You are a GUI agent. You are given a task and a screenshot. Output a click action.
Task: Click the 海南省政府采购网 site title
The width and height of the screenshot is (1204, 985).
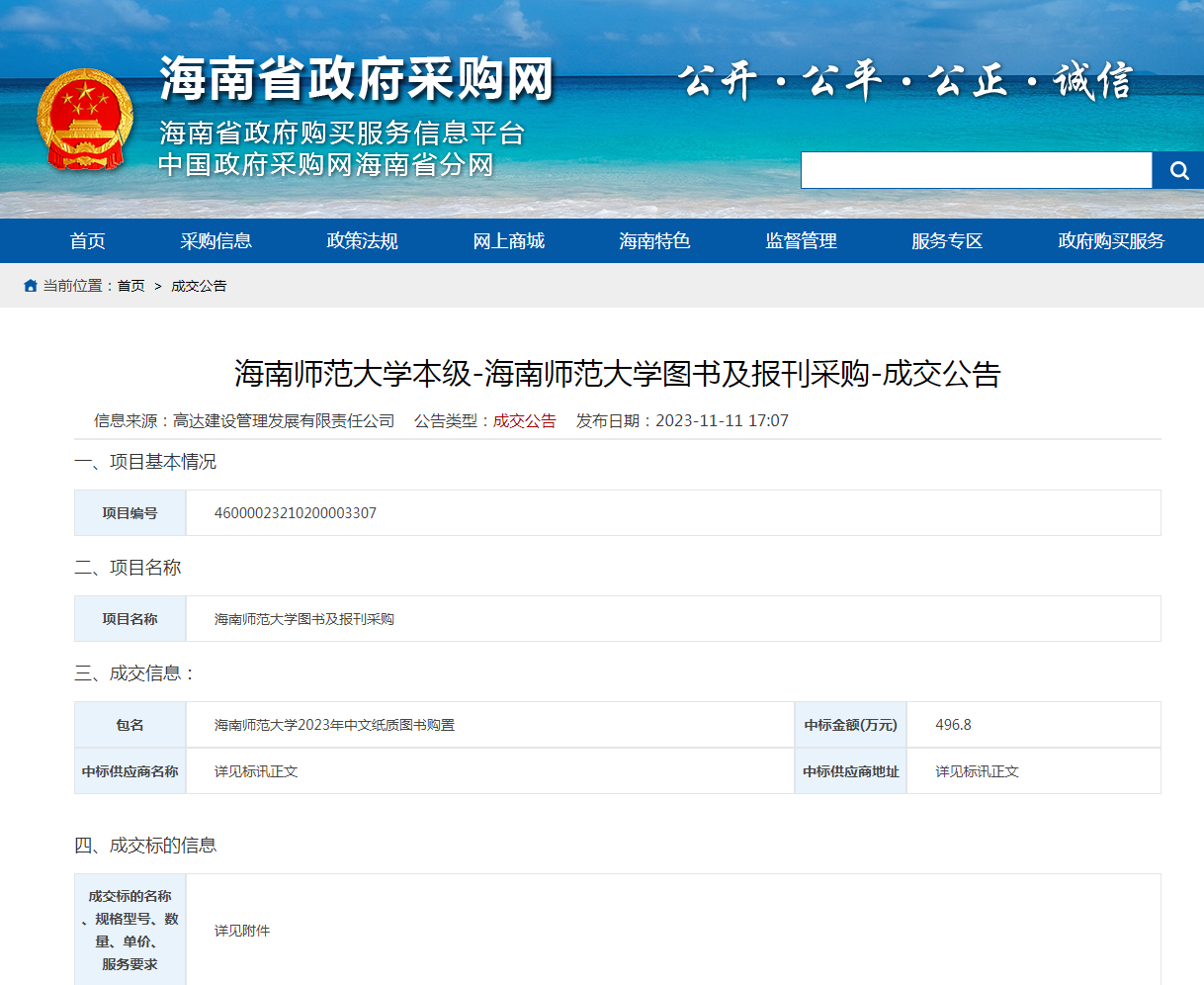357,79
